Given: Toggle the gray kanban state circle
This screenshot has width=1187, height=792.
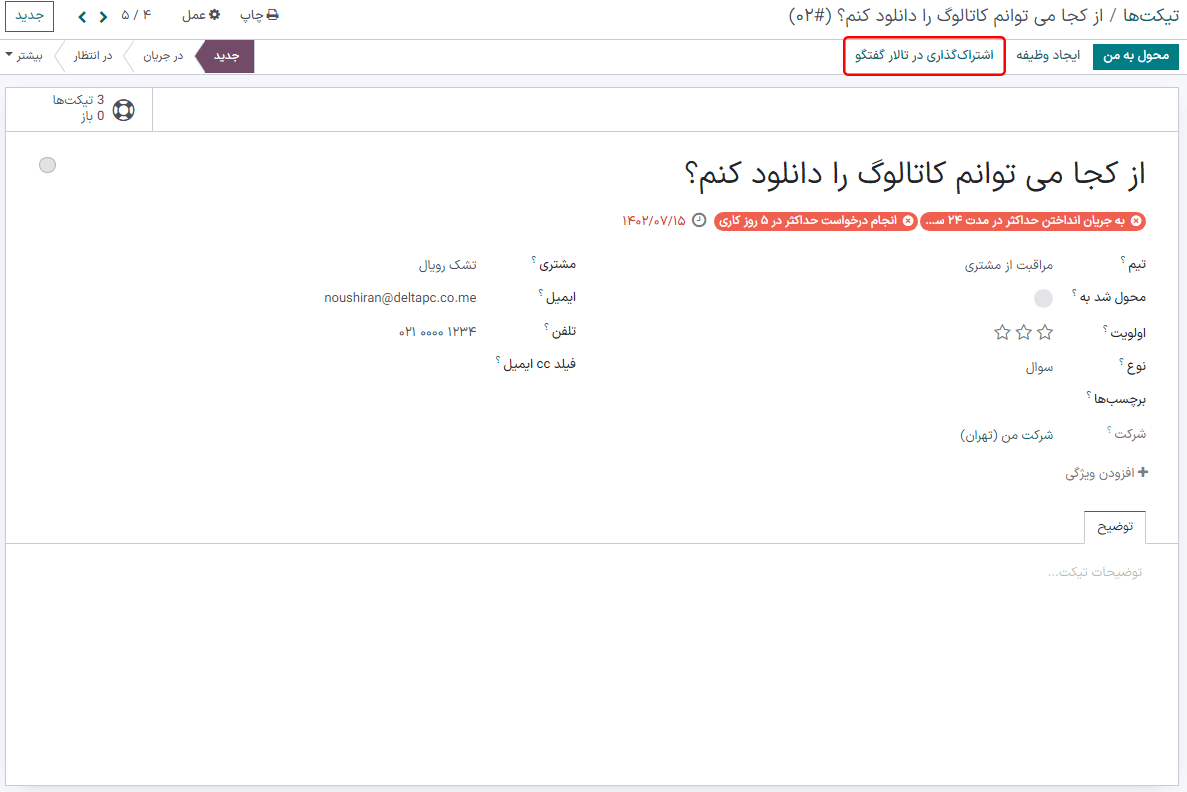Looking at the screenshot, I should click(x=47, y=165).
